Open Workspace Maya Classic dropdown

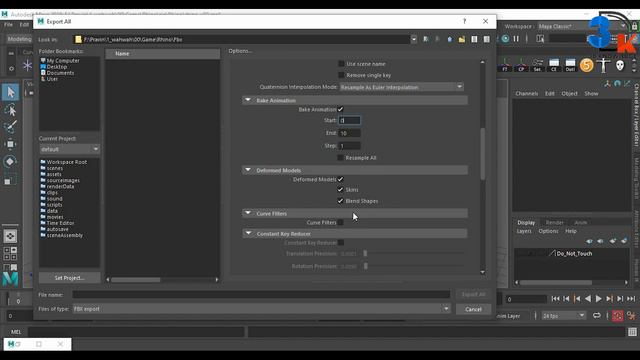582,26
